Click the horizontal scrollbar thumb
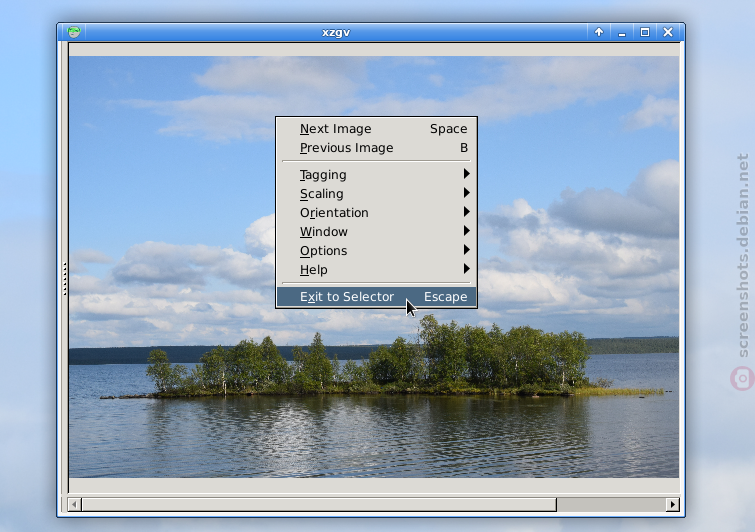The height and width of the screenshot is (532, 755). click(319, 505)
